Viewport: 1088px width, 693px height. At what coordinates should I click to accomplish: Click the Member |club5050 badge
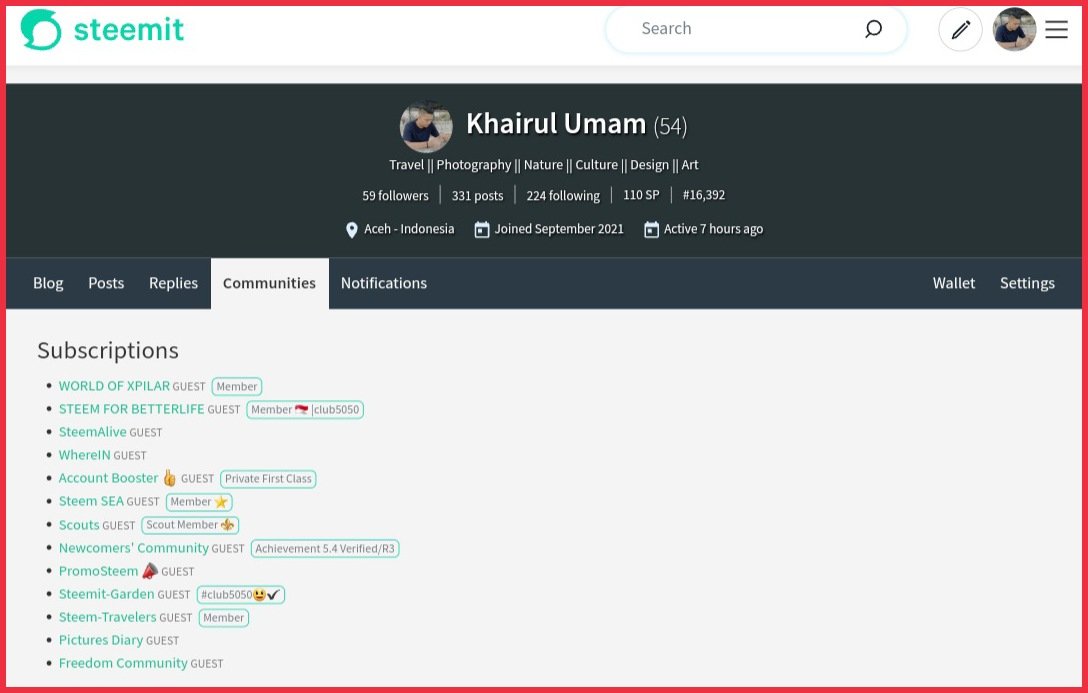tap(305, 409)
